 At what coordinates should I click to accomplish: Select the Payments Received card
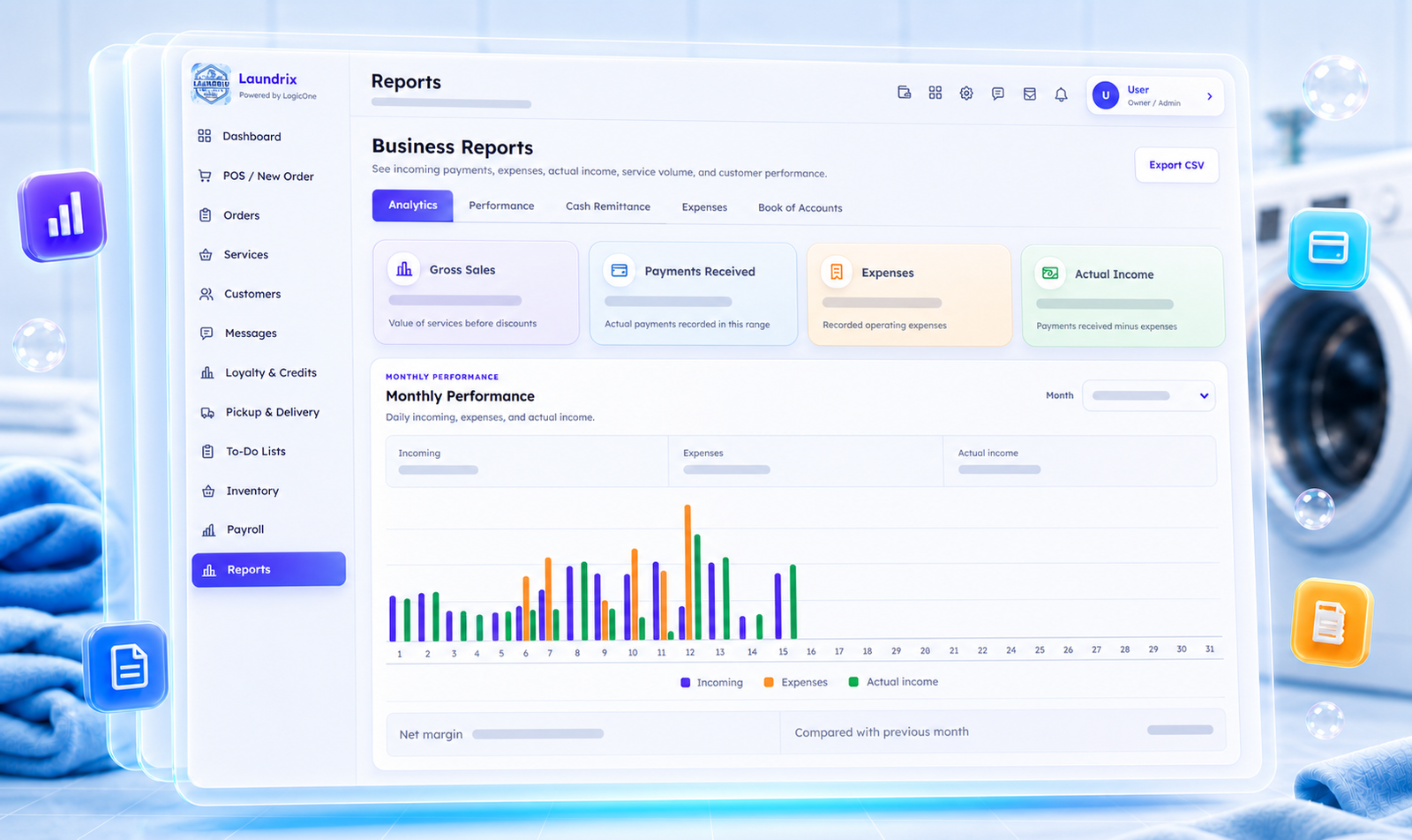(x=693, y=294)
